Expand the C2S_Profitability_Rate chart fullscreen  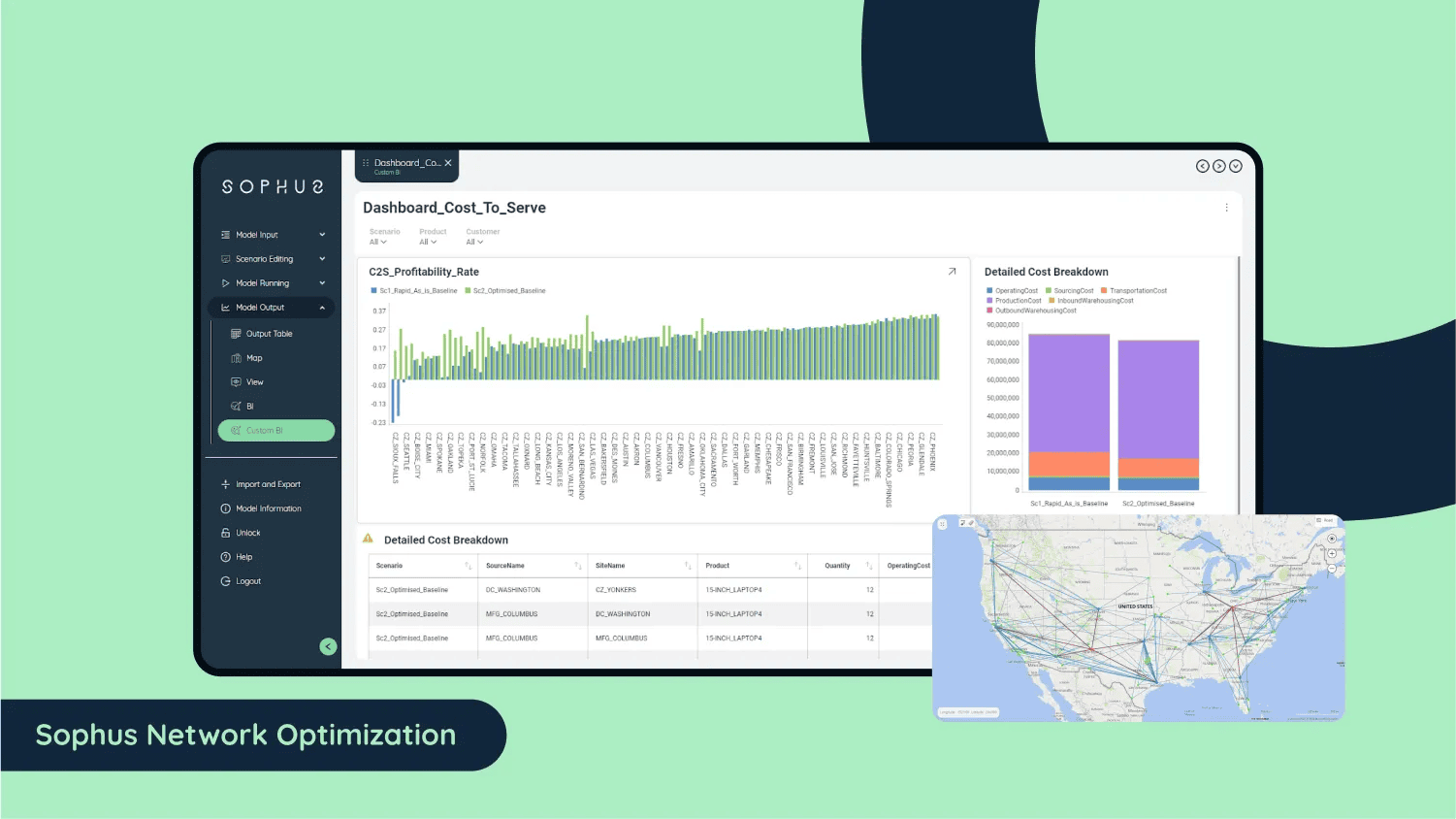pos(952,272)
